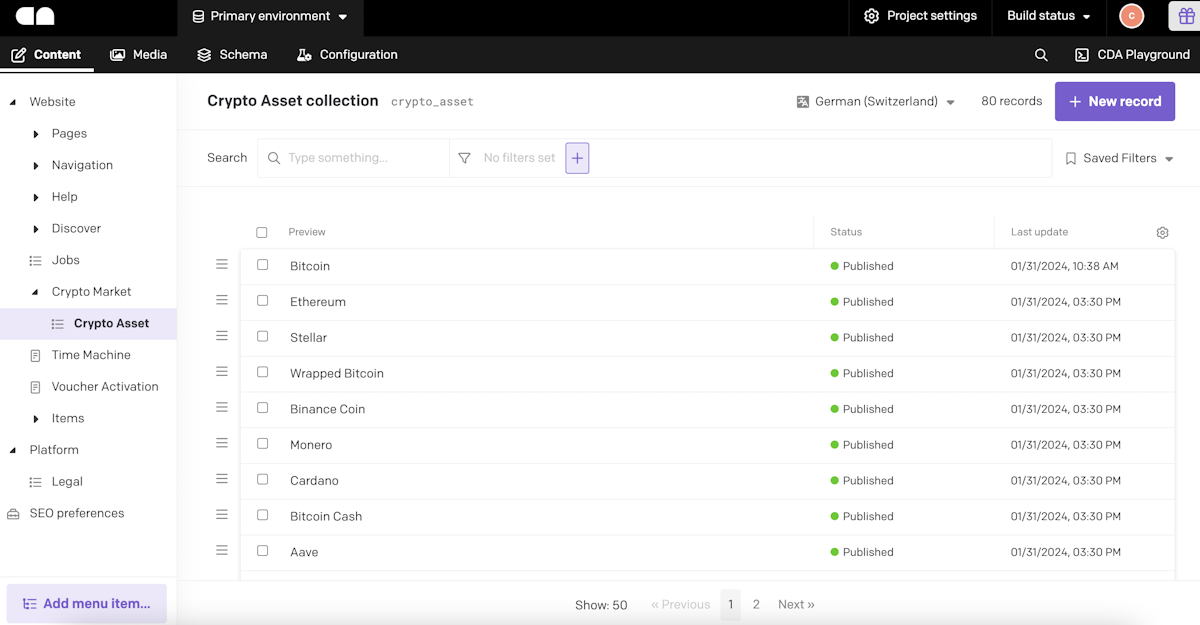Collapse the Website tree section
1200x625 pixels.
pos(13,102)
